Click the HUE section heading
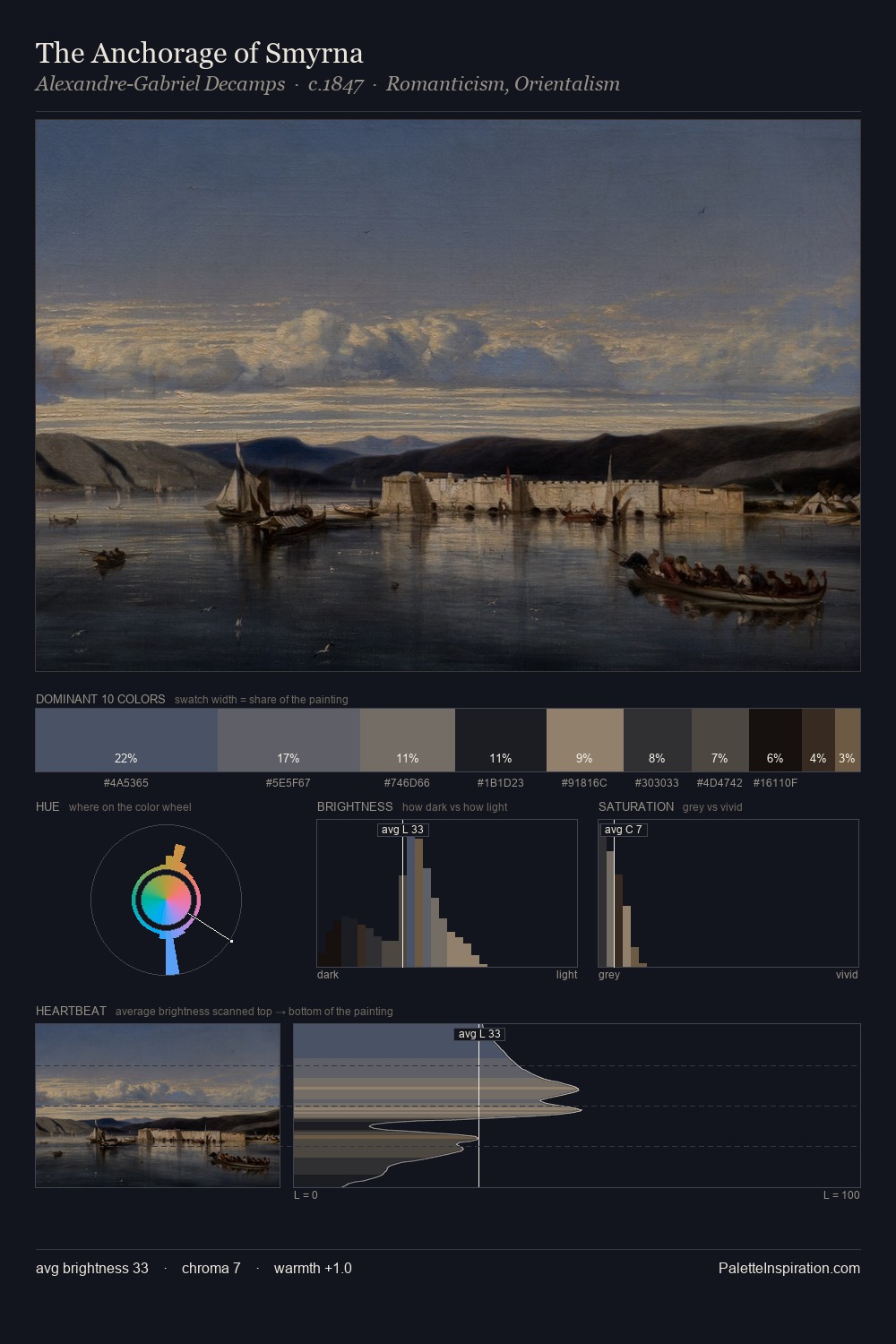This screenshot has height=1344, width=896. [x=47, y=806]
